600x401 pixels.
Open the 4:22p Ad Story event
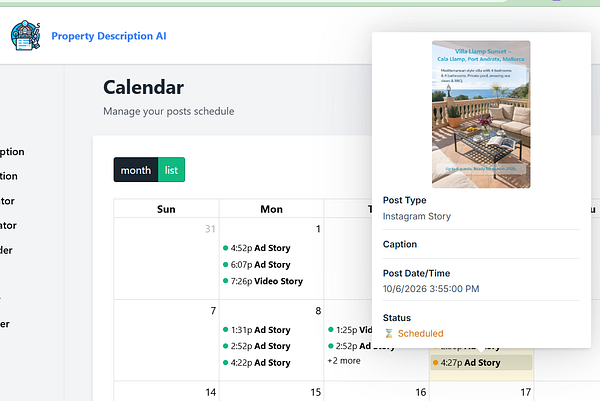coord(257,363)
